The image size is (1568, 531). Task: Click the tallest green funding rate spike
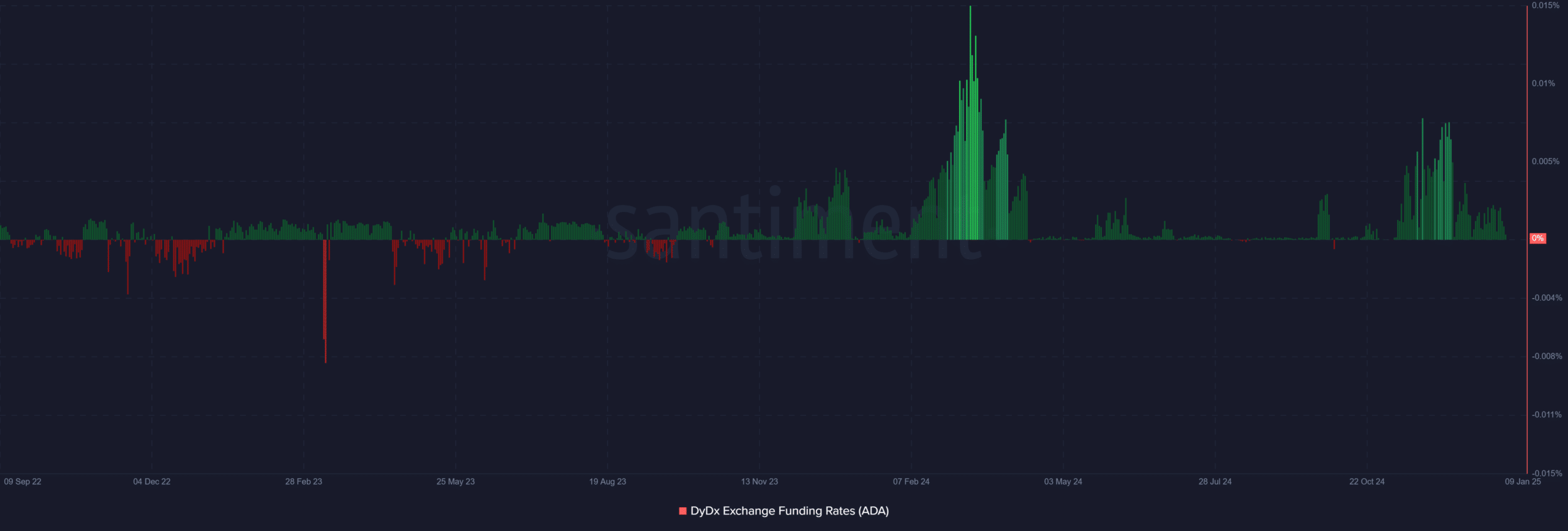tap(970, 122)
